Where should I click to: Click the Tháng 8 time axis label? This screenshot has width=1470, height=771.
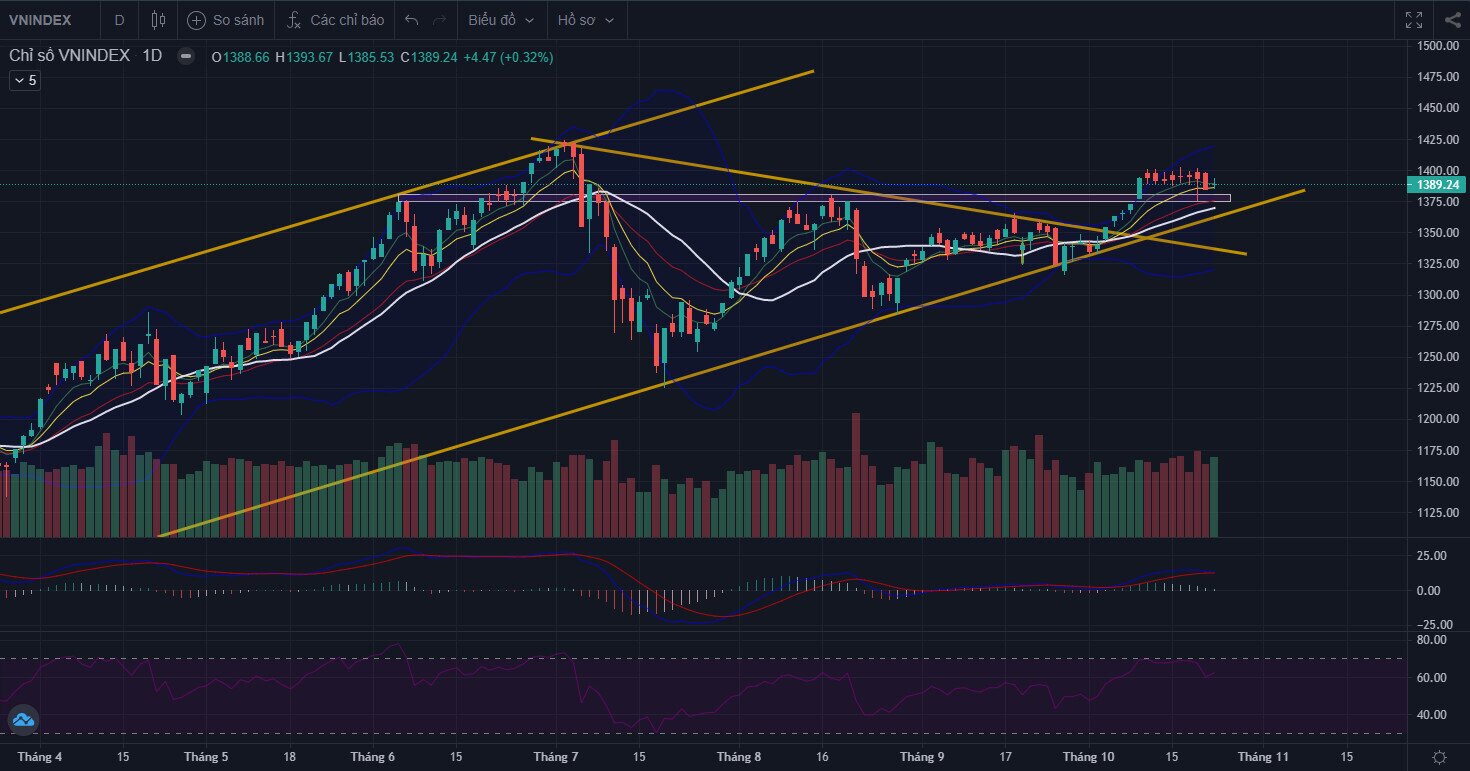point(738,758)
